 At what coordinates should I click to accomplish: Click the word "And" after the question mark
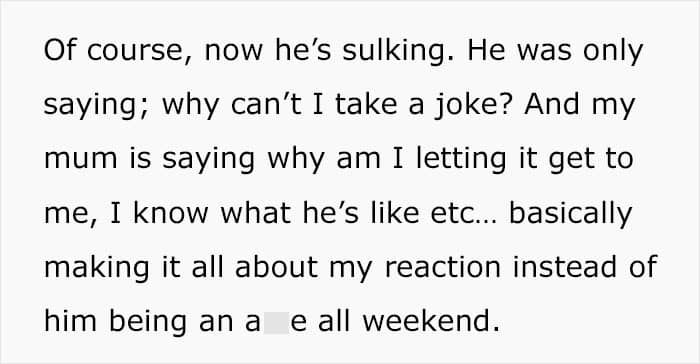pos(552,105)
